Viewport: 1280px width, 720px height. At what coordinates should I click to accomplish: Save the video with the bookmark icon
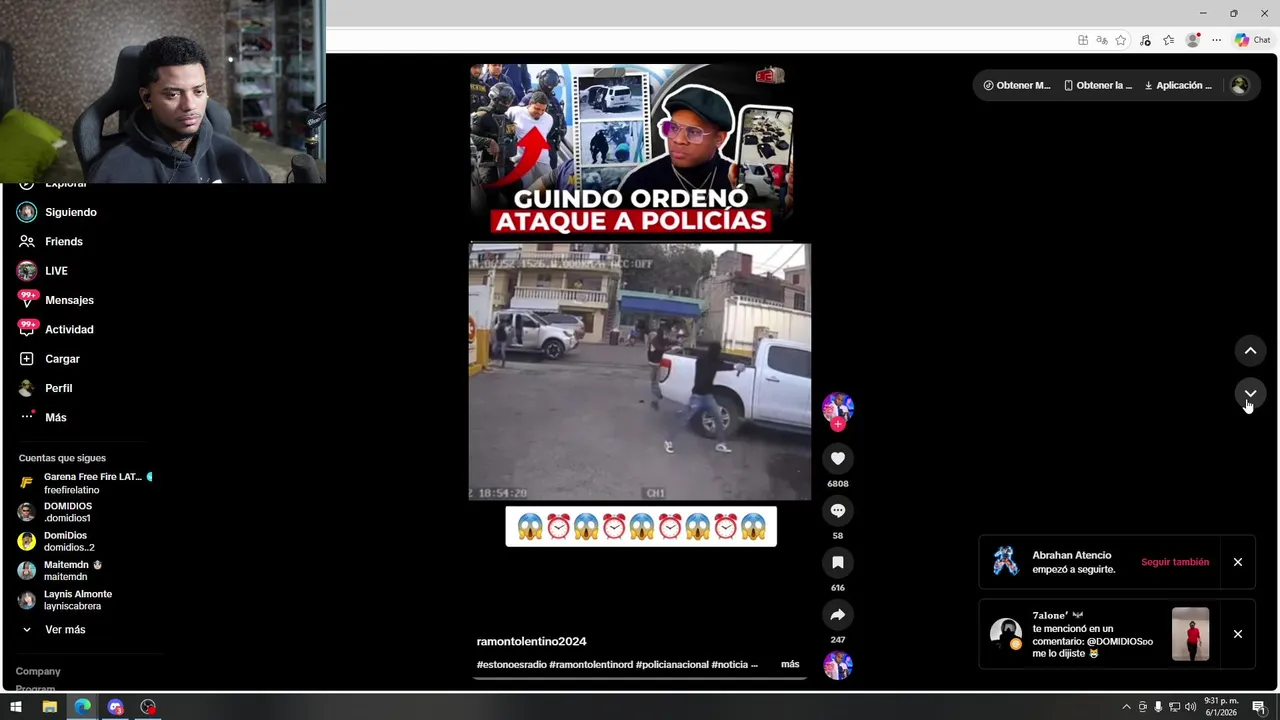pos(838,562)
